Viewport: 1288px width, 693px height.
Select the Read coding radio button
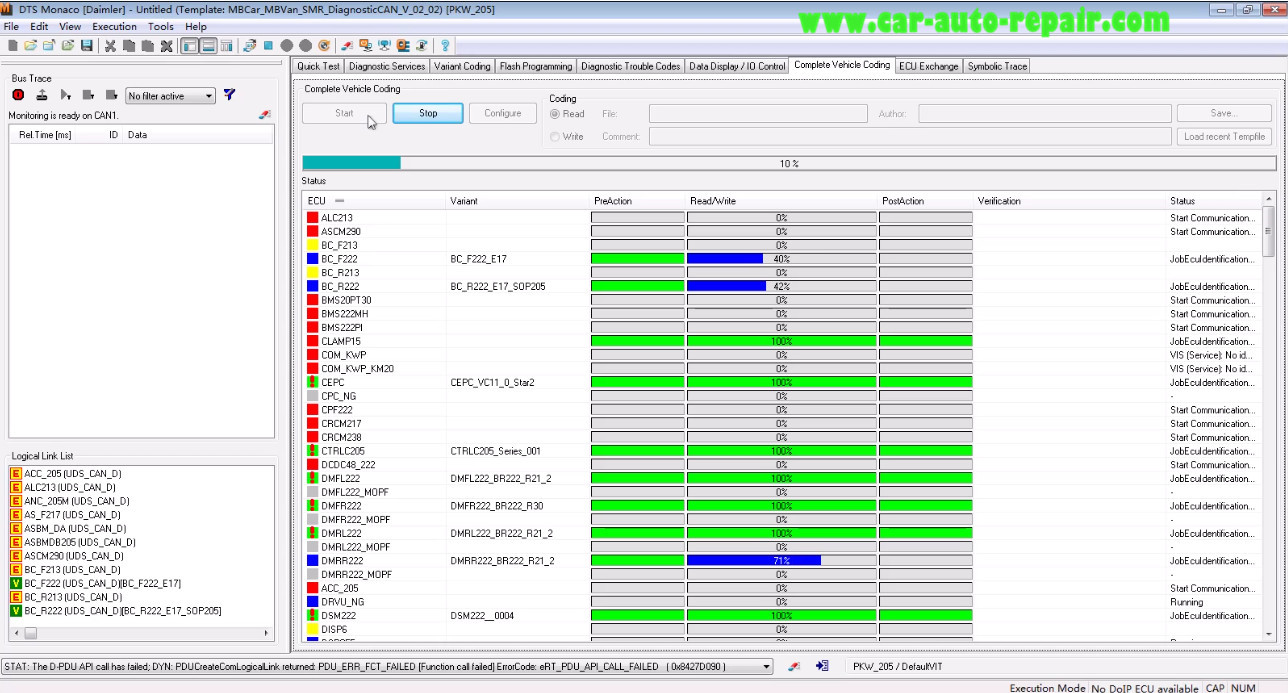(x=555, y=114)
